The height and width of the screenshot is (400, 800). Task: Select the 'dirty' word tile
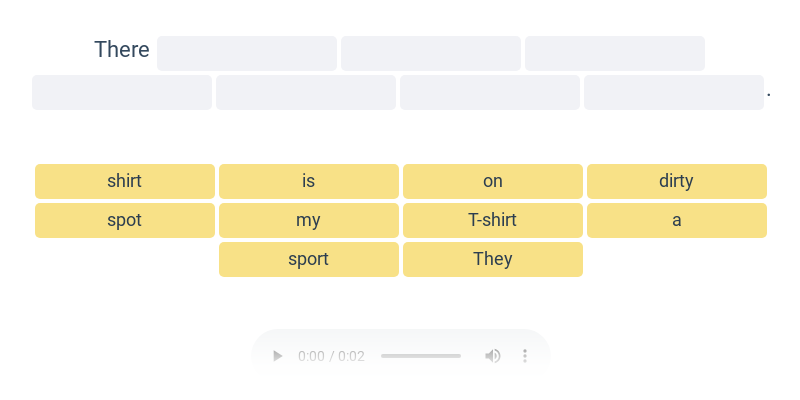pyautogui.click(x=677, y=181)
